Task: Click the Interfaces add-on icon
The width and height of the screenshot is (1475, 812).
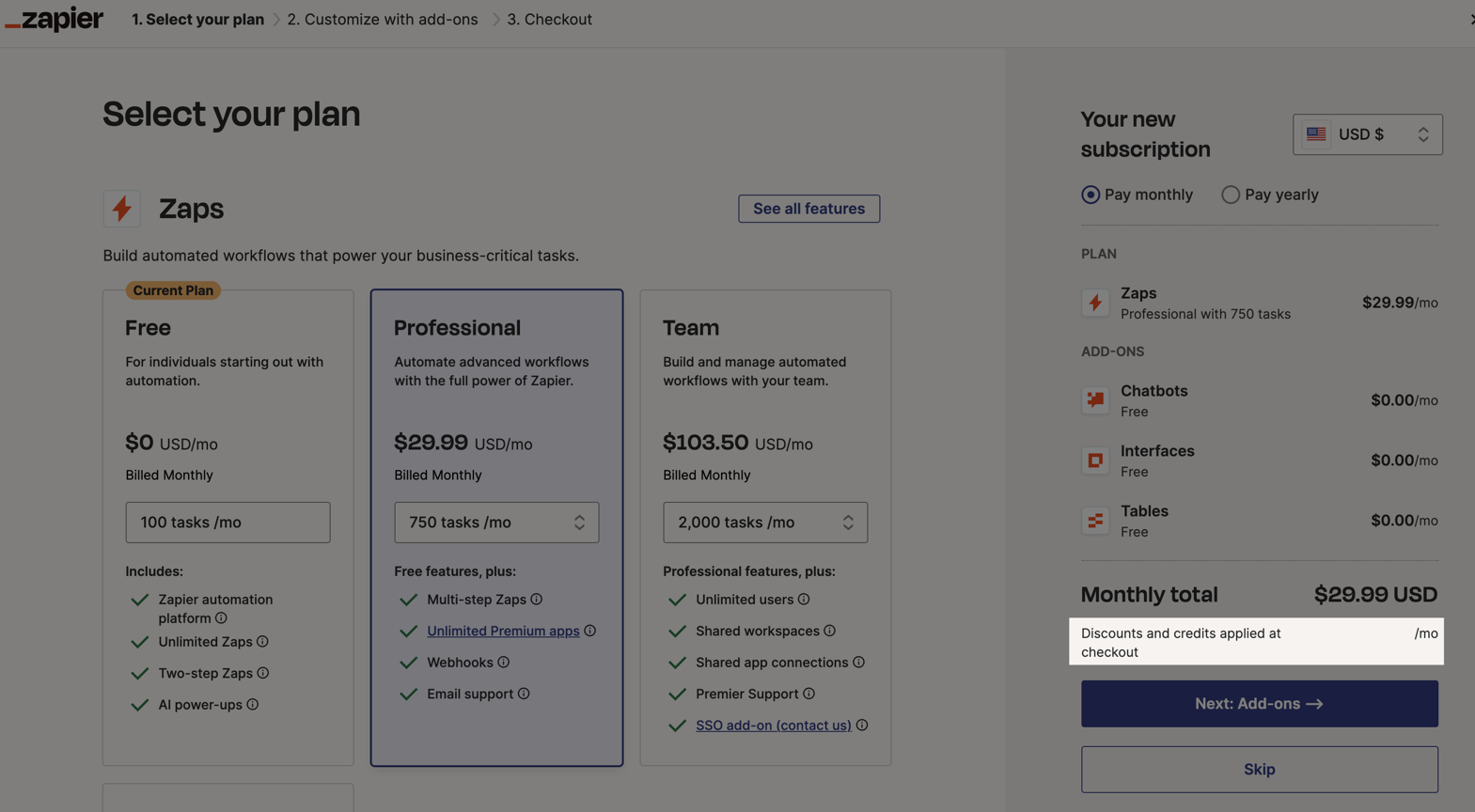Action: click(1095, 461)
